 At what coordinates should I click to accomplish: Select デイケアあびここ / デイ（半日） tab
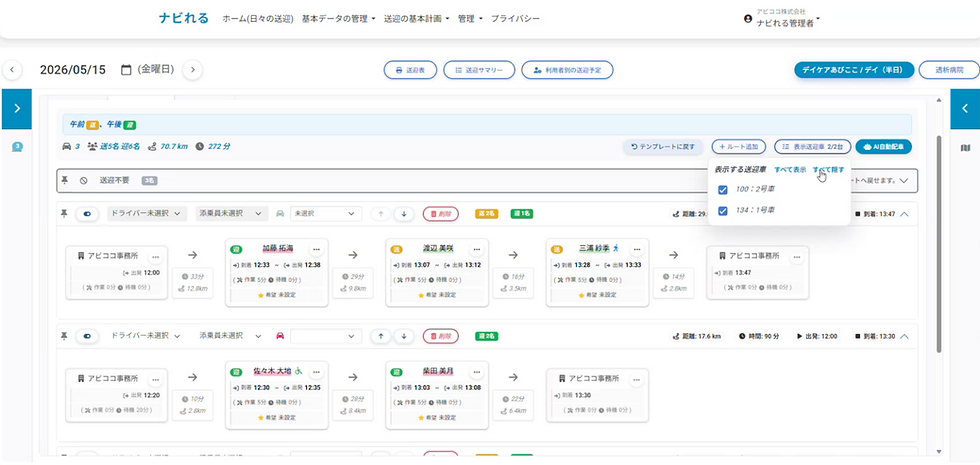854,70
